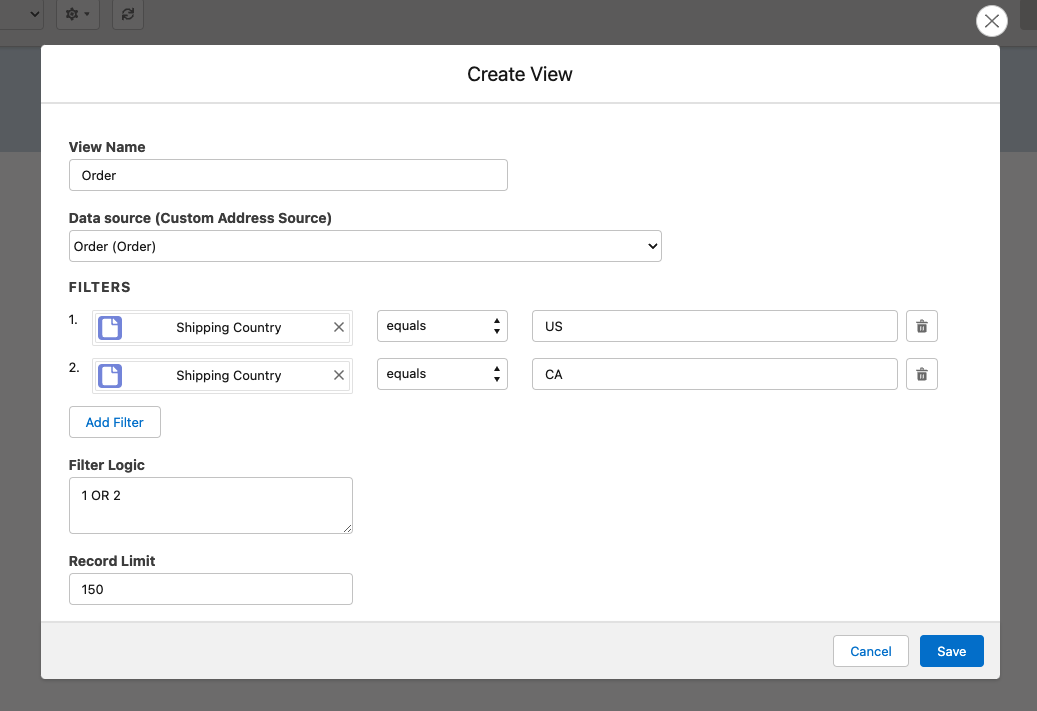Click into the Filter Logic text area

pos(210,505)
